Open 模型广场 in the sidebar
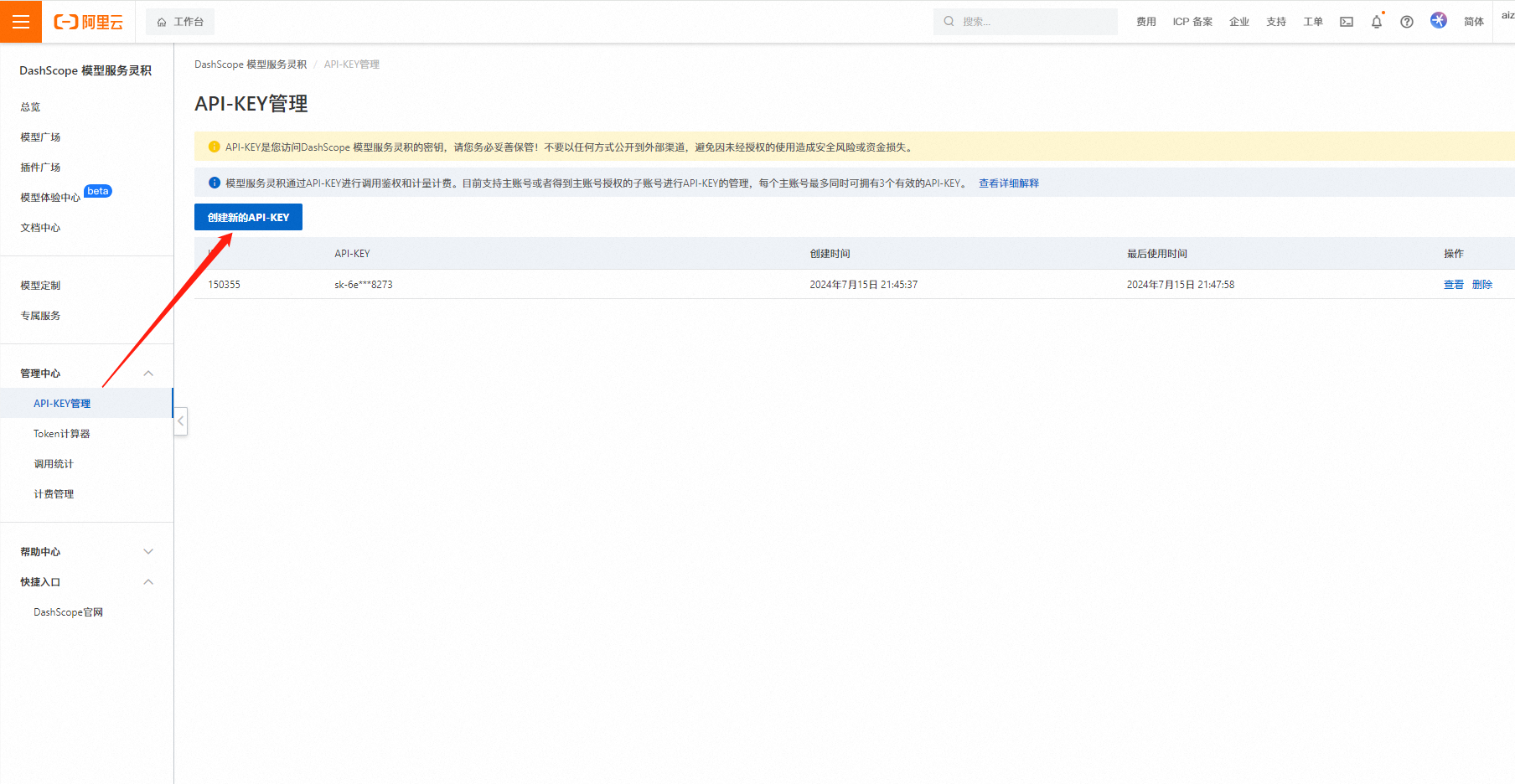The width and height of the screenshot is (1515, 784). [40, 137]
